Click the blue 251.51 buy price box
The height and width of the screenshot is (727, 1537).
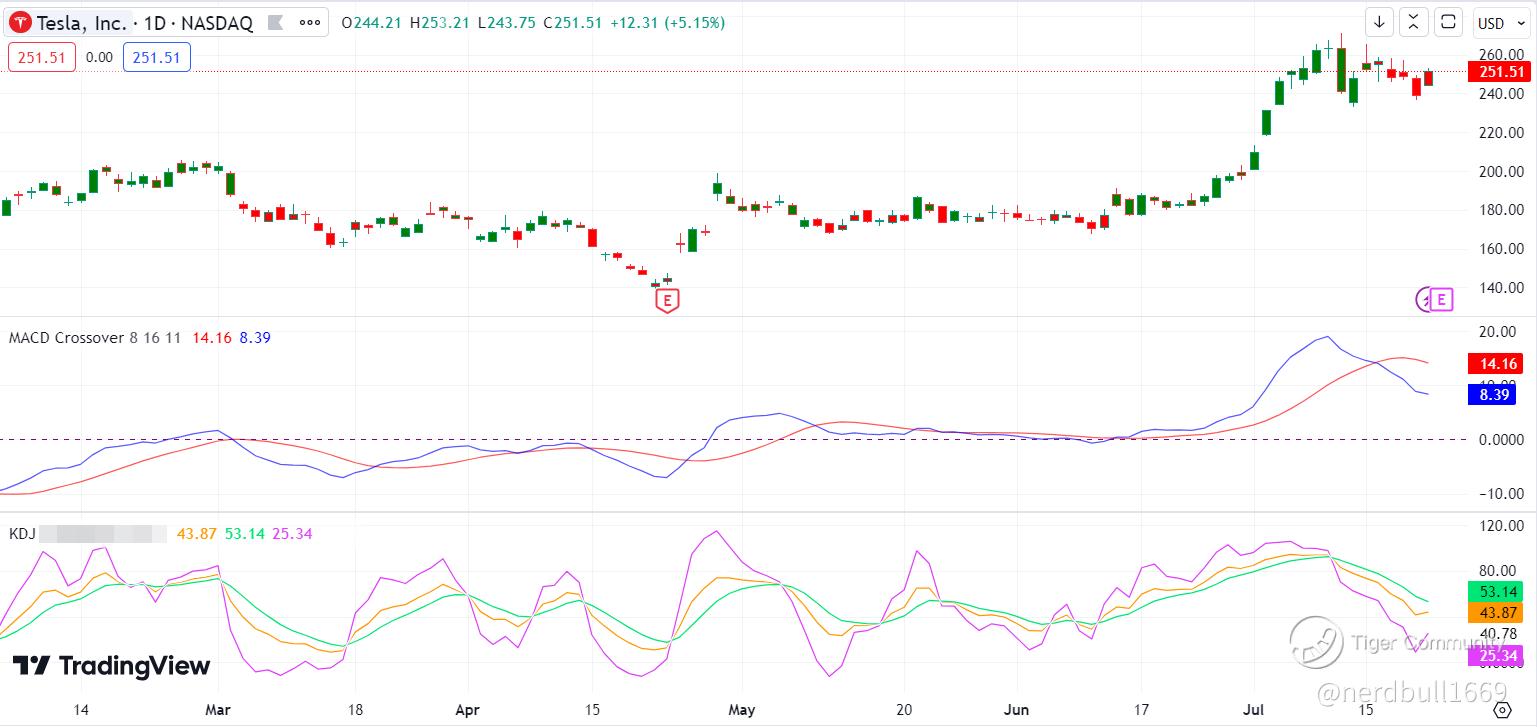tap(157, 57)
